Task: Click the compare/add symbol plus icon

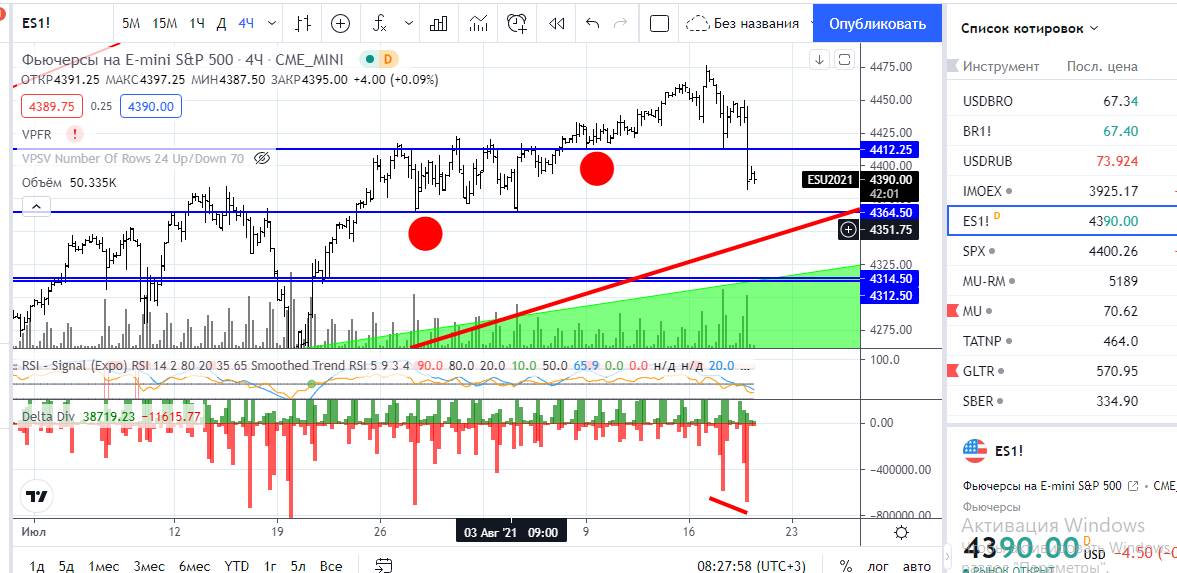Action: point(341,23)
